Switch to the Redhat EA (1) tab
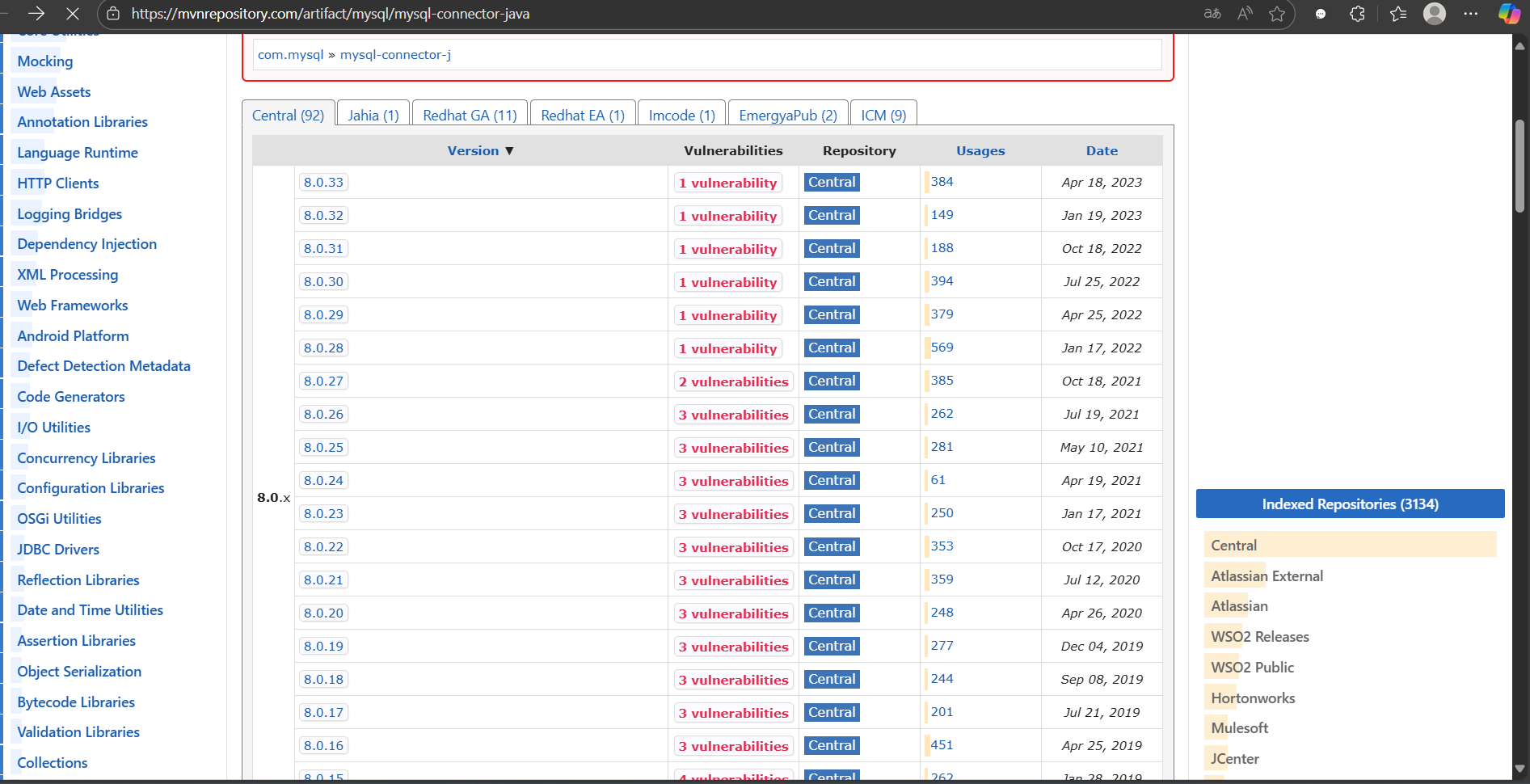Screen dimensions: 1530x784 (583, 115)
